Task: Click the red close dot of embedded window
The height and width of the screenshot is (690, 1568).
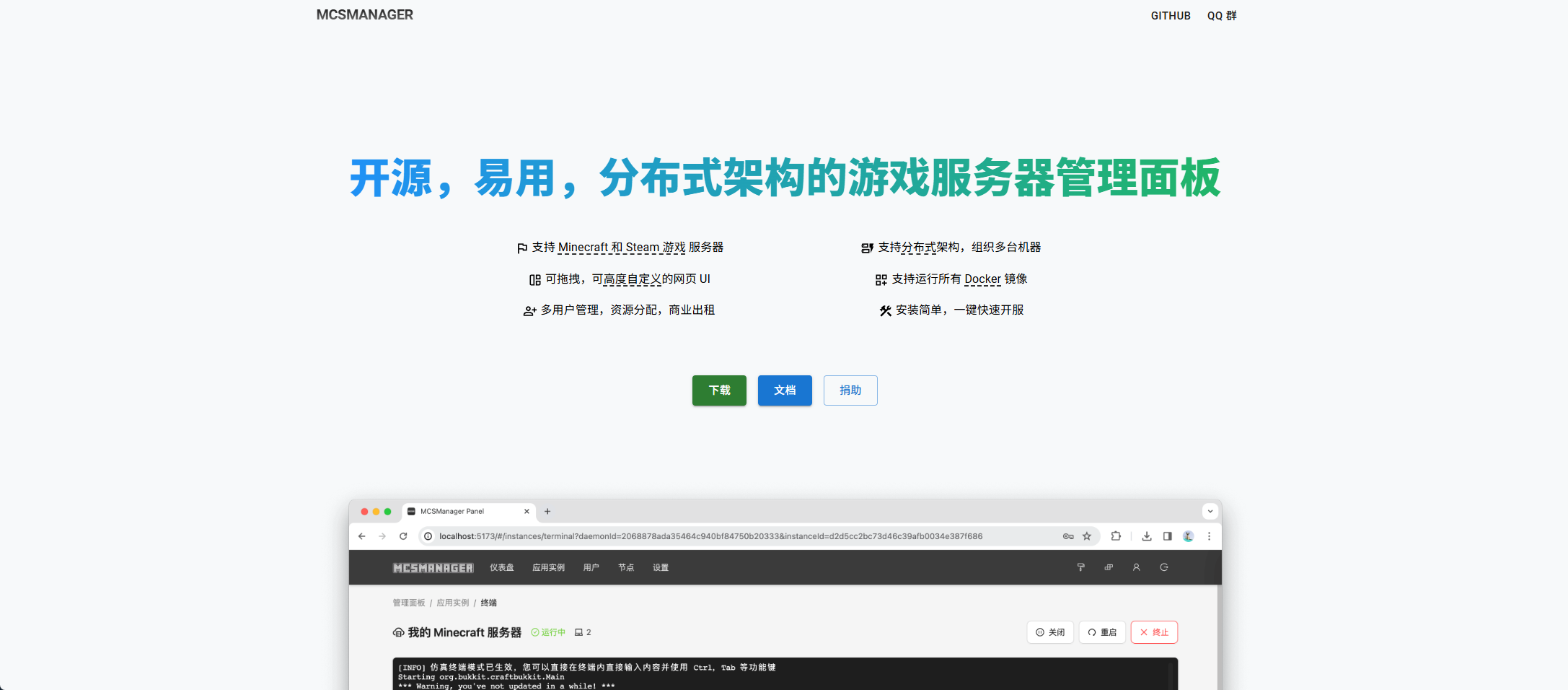Action: tap(364, 512)
